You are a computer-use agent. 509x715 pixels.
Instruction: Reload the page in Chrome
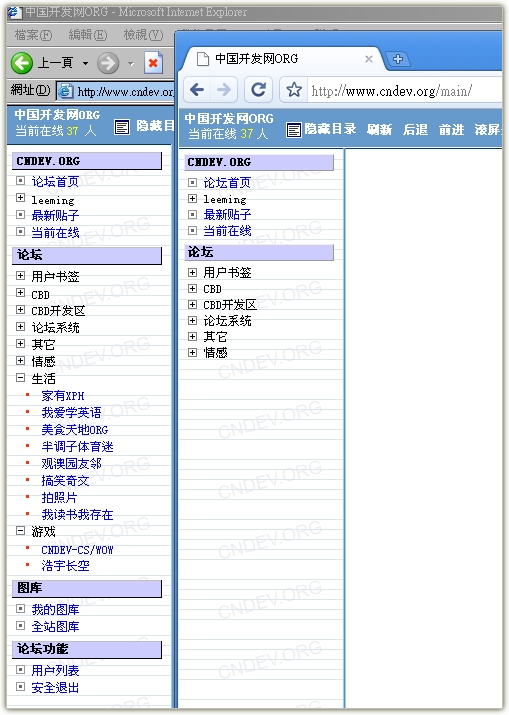point(259,90)
